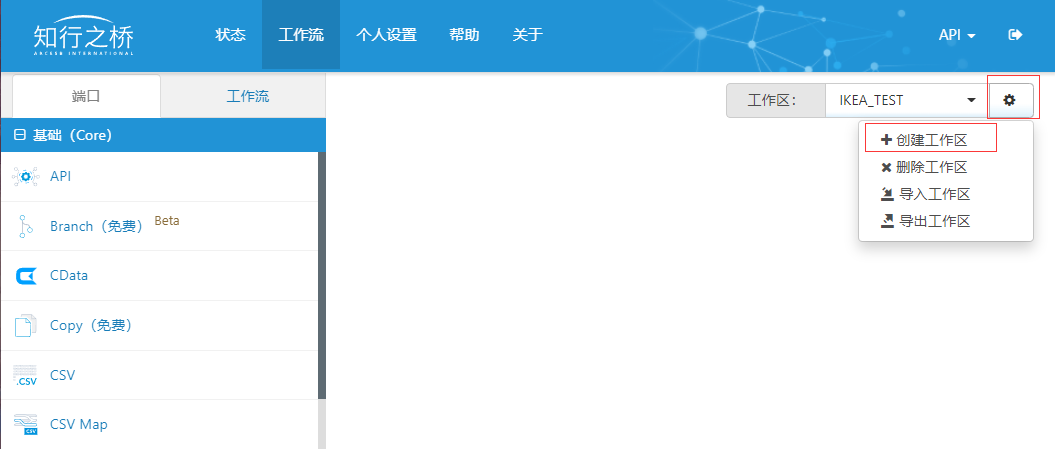Click the Branch port icon
The height and width of the screenshot is (449, 1055).
click(x=26, y=226)
